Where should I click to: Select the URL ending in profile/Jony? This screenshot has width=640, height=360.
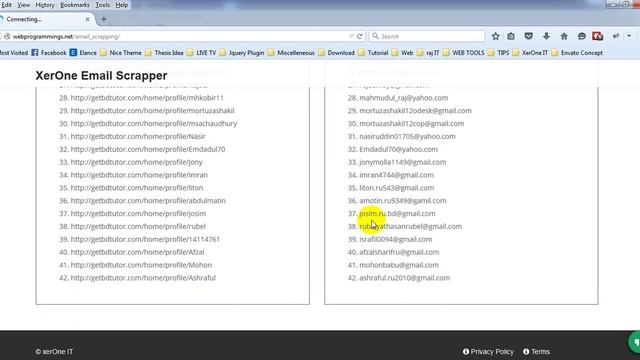coord(137,162)
